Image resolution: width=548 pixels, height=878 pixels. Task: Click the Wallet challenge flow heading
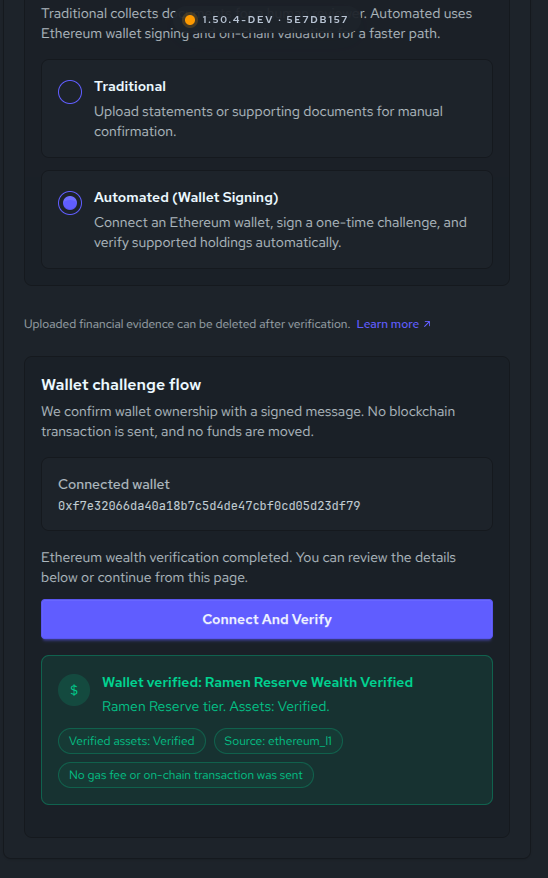(121, 385)
